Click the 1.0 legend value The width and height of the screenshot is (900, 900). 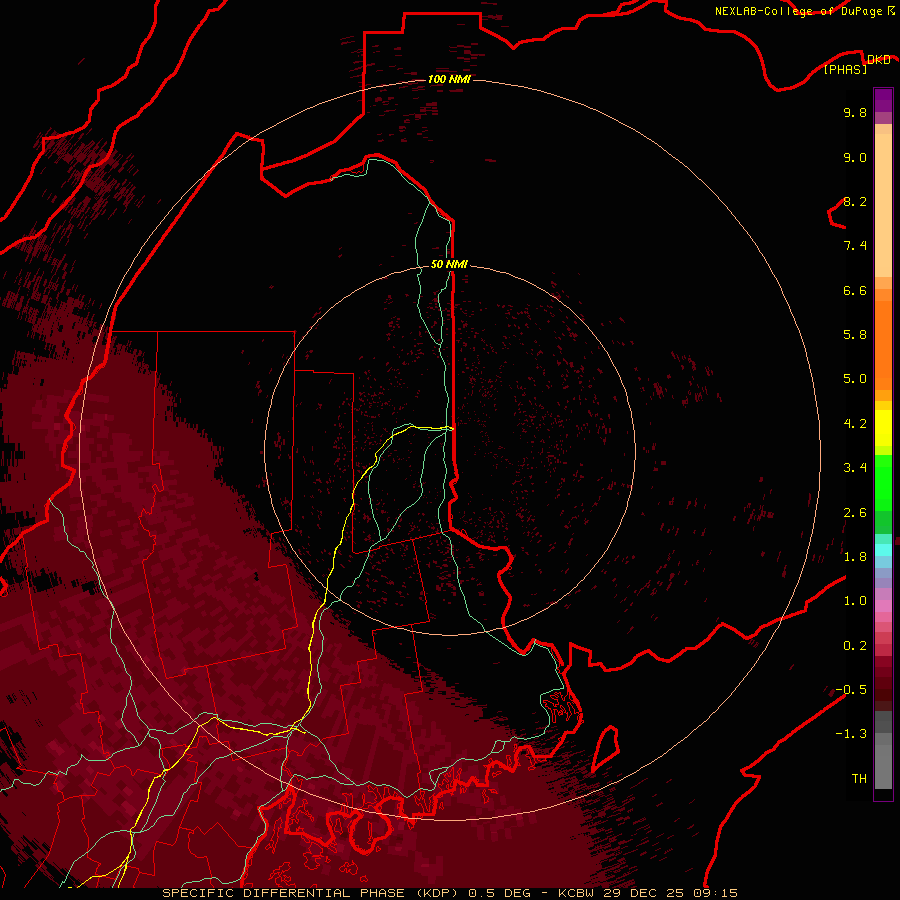coord(855,601)
